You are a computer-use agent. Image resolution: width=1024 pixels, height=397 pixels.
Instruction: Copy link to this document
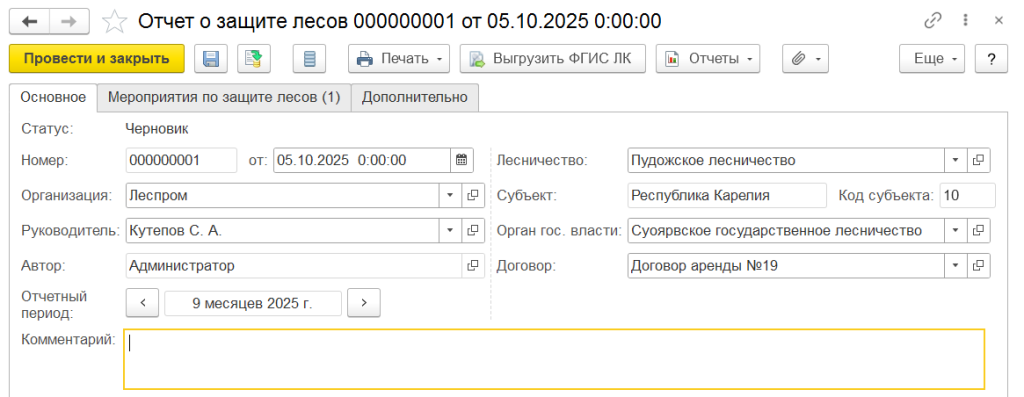[x=932, y=21]
